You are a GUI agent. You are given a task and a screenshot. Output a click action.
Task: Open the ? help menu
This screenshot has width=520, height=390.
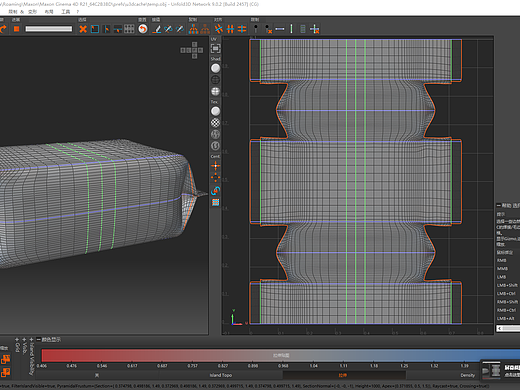tap(78, 12)
